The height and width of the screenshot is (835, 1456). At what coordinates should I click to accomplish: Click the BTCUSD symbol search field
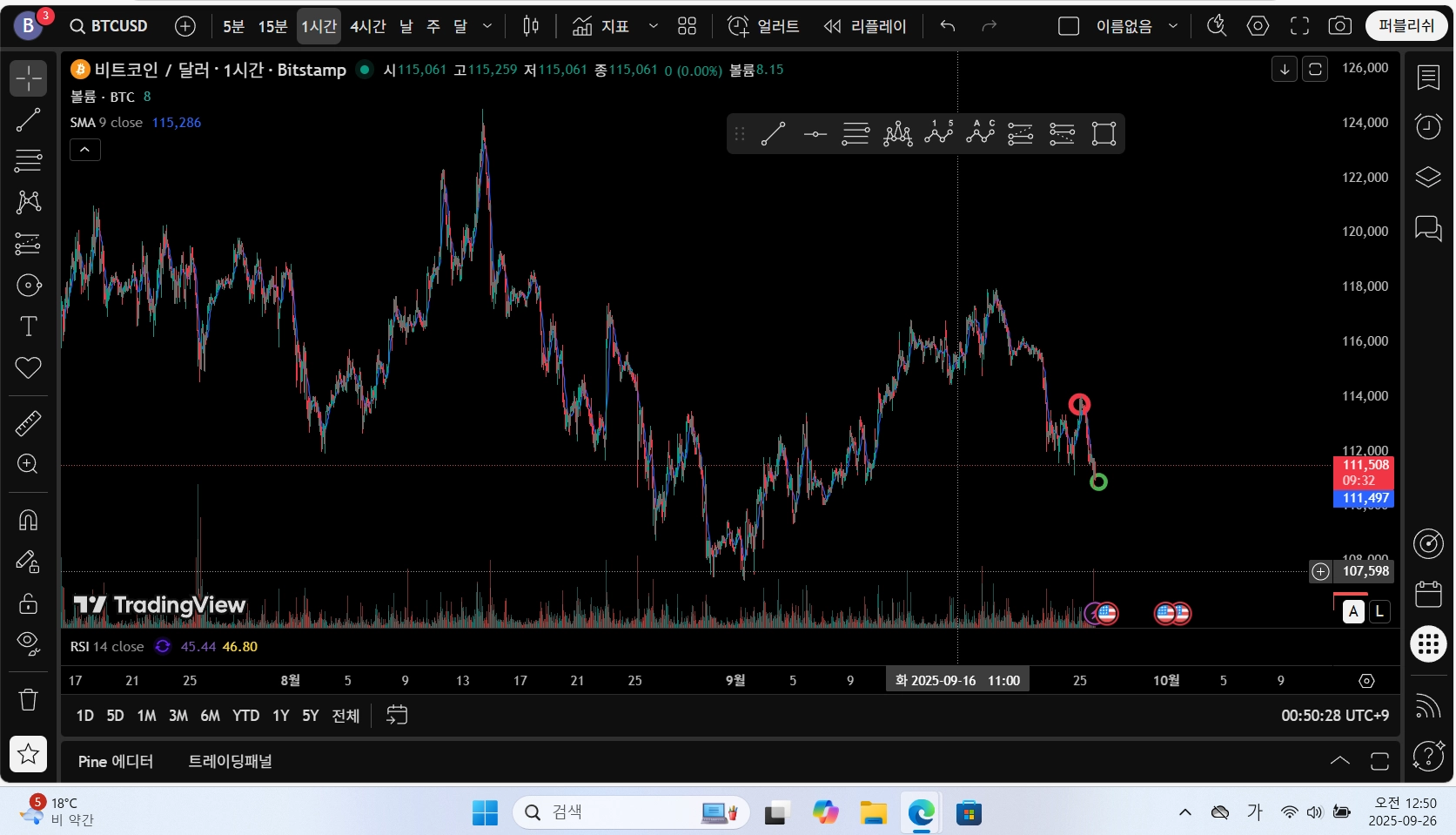(x=110, y=26)
